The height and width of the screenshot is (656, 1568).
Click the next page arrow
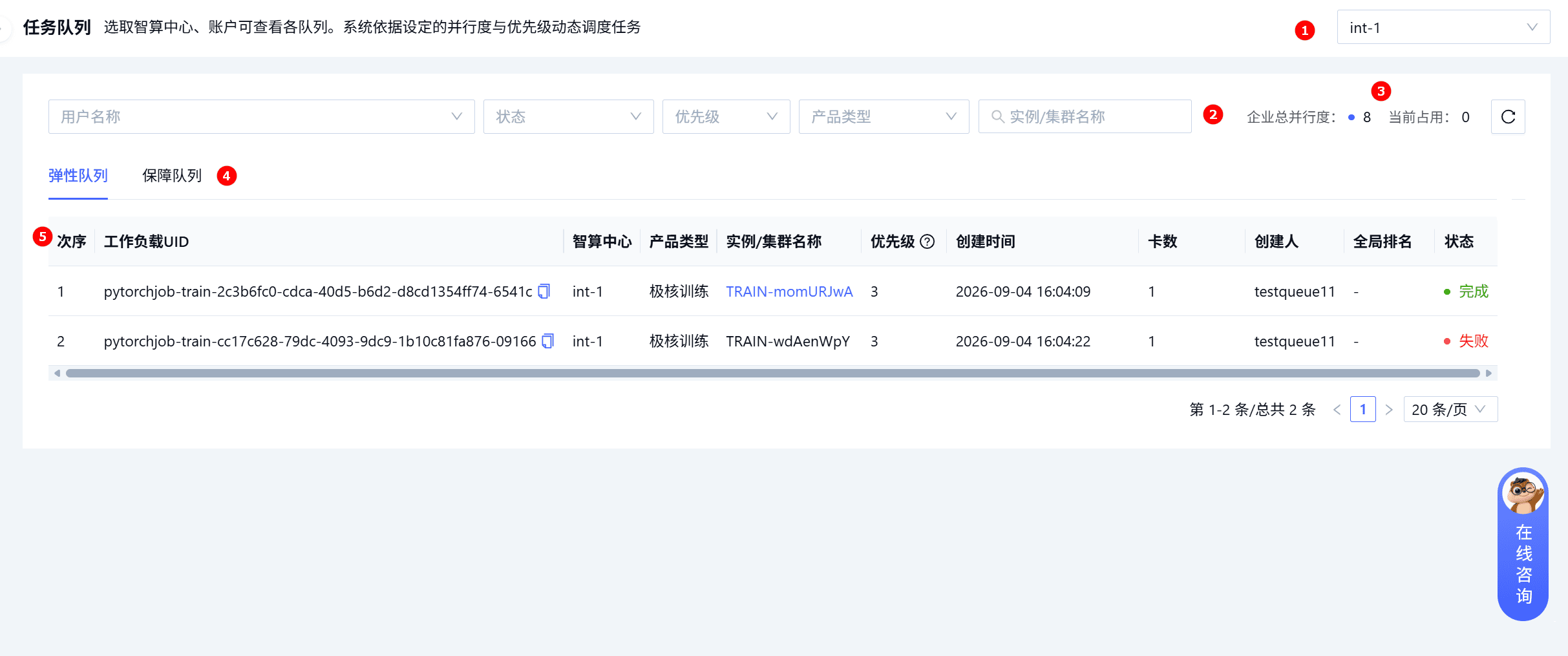coord(1389,410)
